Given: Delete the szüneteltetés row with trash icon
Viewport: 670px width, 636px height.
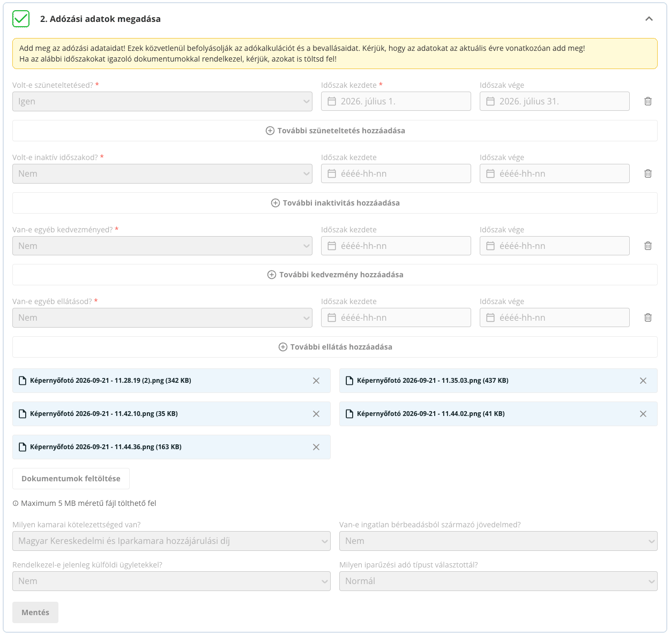Looking at the screenshot, I should [648, 101].
